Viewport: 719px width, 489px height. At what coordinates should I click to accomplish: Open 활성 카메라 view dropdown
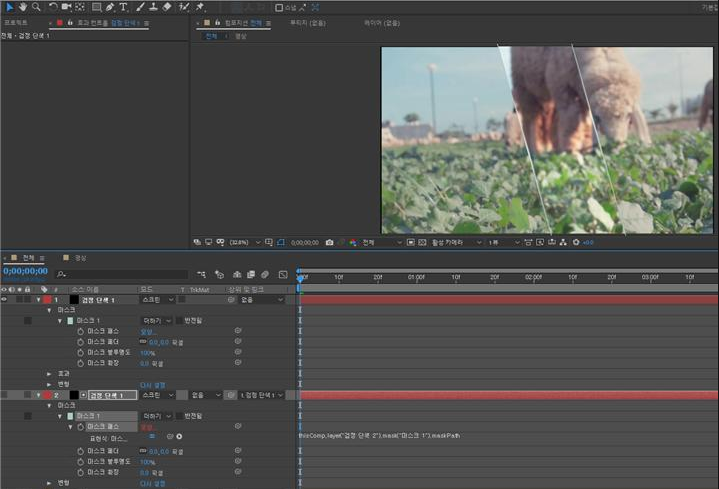(456, 242)
